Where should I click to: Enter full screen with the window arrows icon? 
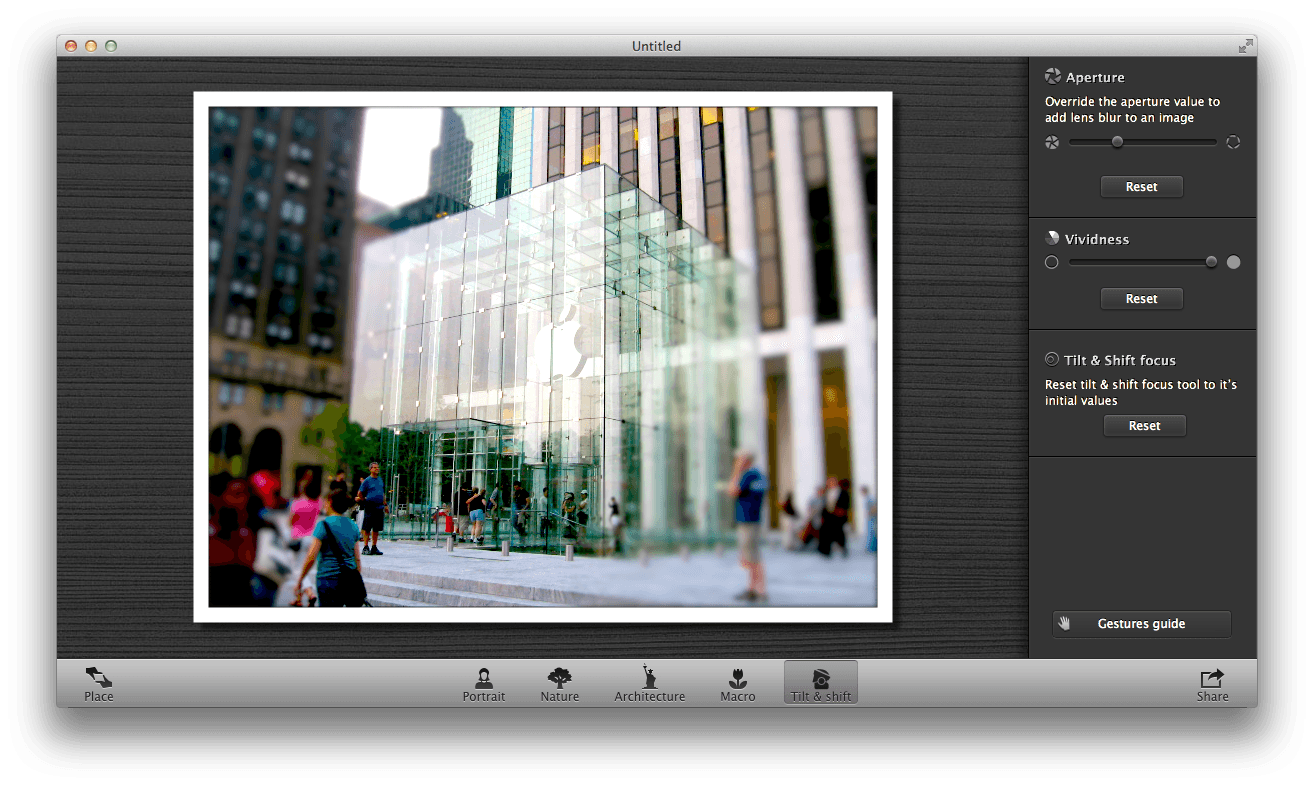coord(1245,46)
